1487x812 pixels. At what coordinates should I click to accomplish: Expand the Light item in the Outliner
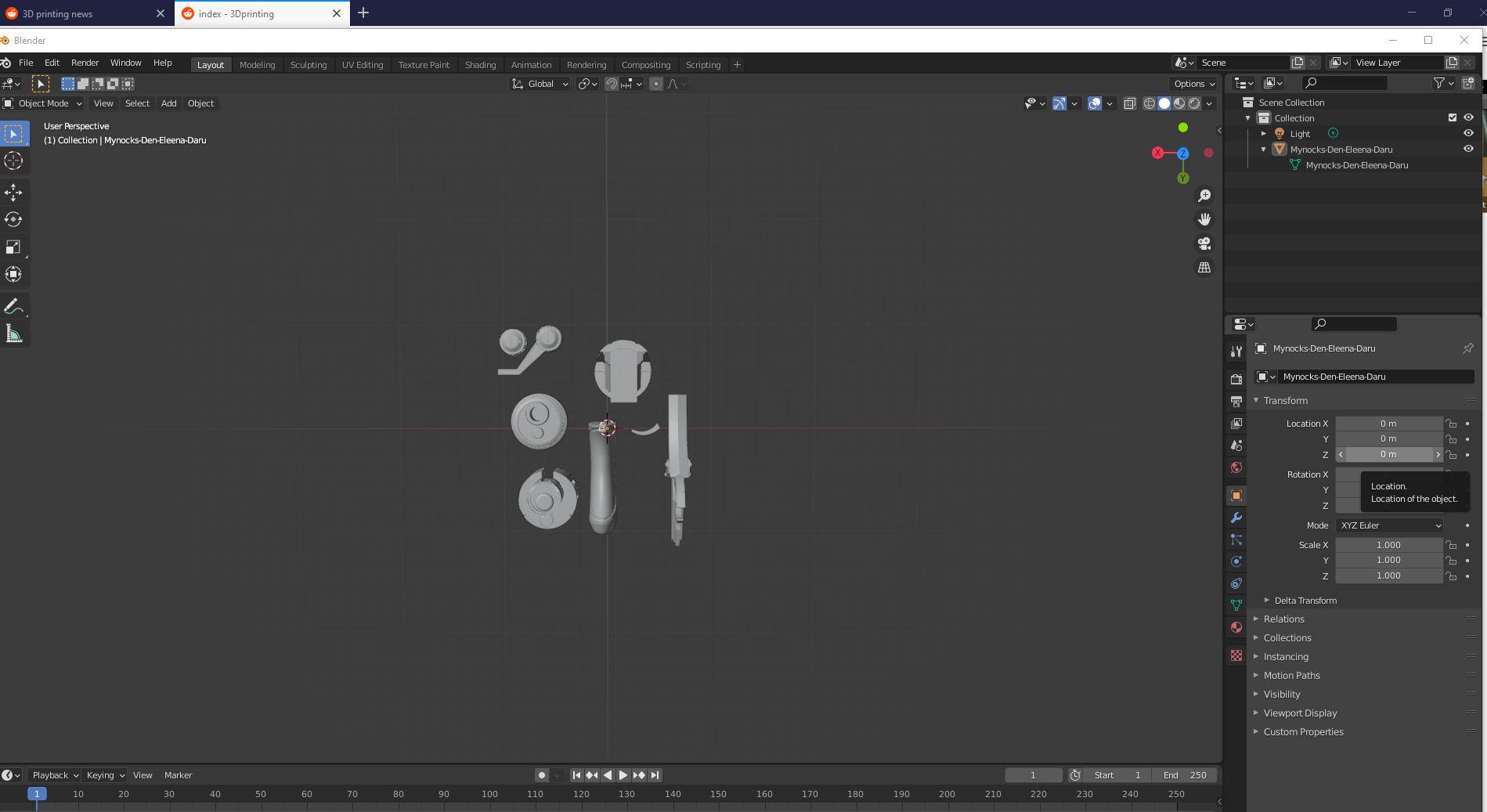pos(1263,133)
